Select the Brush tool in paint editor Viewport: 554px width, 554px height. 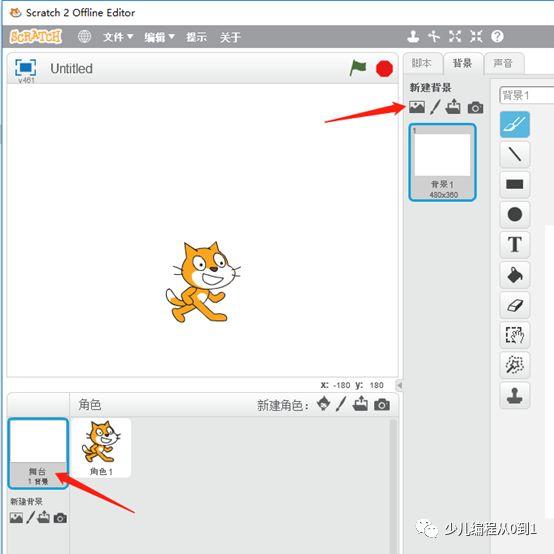pos(515,124)
